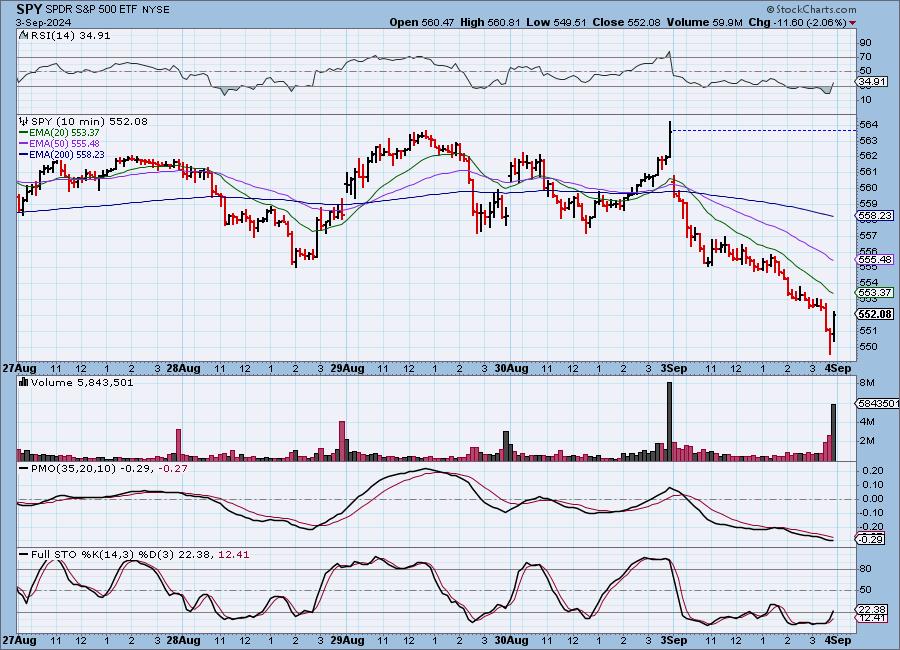
Task: Click the 564 price axis label
Action: 869,125
